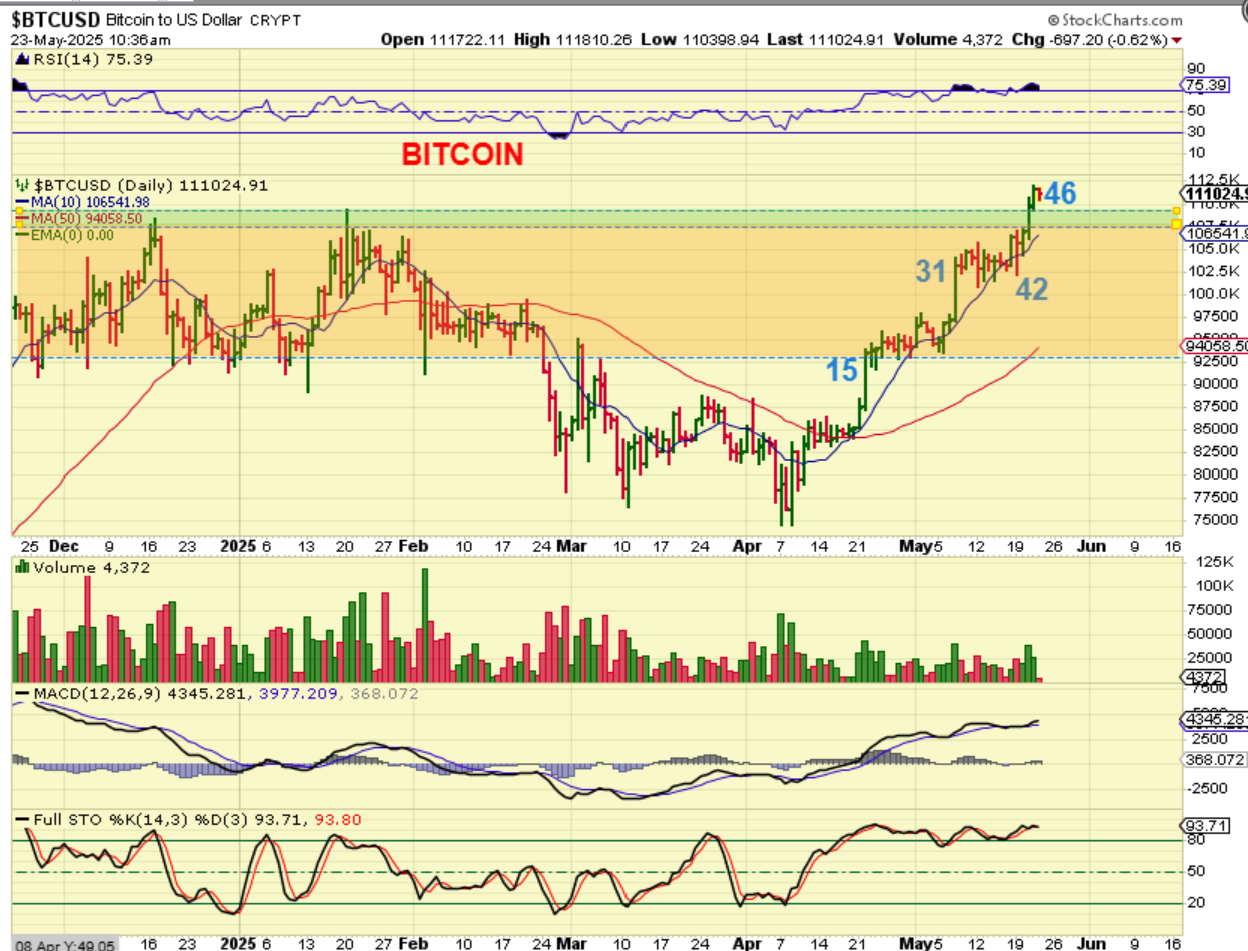Click the 4345.28 MACD axis flag
This screenshot has height=951, width=1248.
(x=1214, y=719)
